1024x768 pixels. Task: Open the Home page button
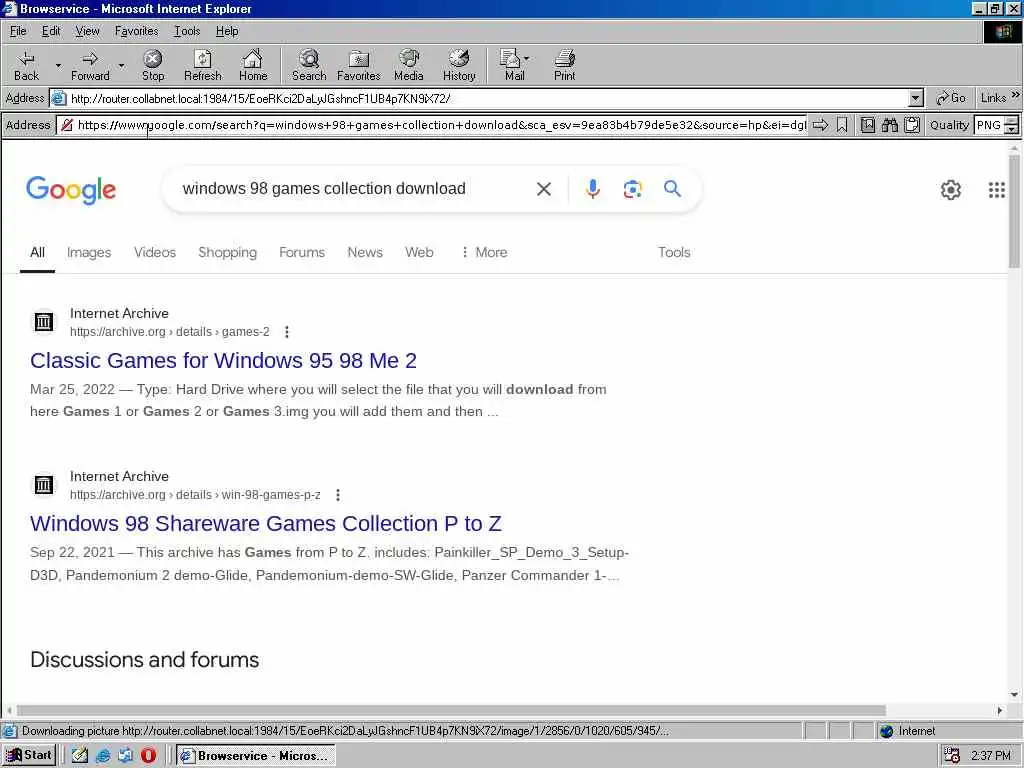click(x=253, y=66)
